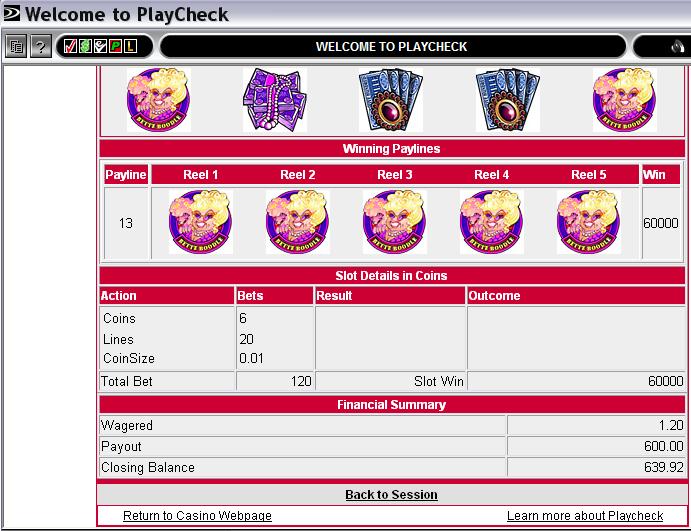
Task: Click the Reel 2 winning Betty Boodle symbol
Action: [x=297, y=222]
